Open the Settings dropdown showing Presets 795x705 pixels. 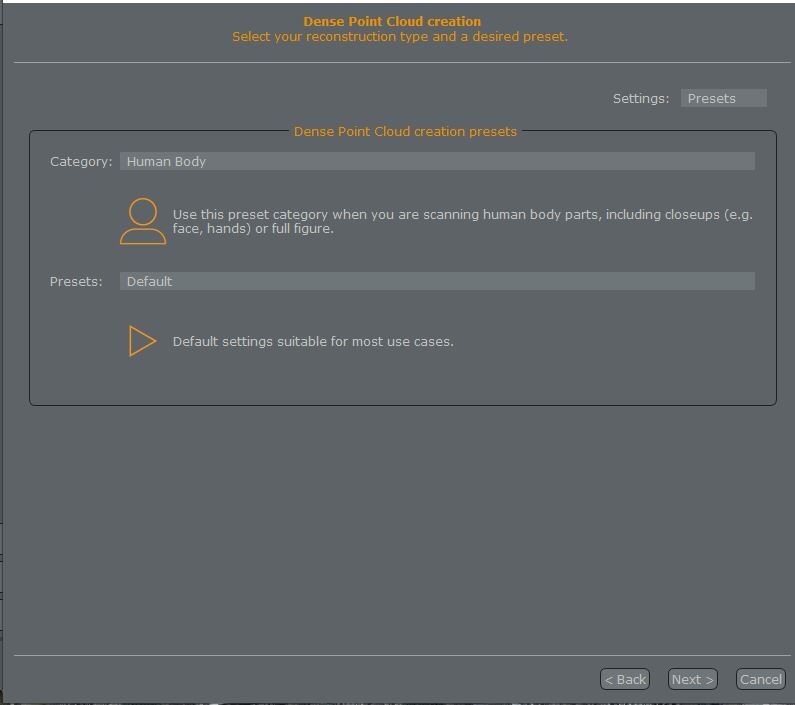click(724, 98)
